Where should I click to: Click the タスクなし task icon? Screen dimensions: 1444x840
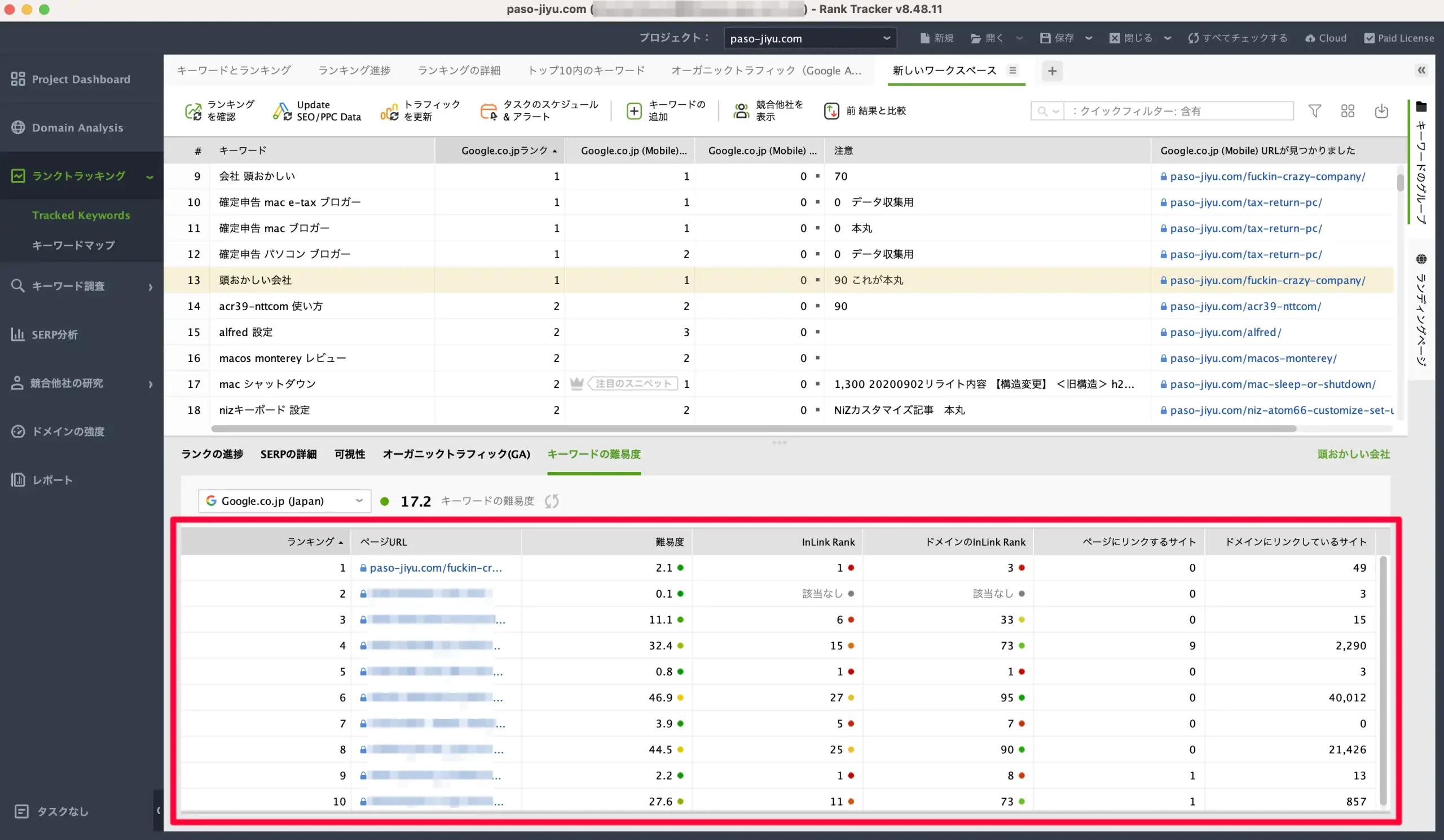(x=21, y=811)
